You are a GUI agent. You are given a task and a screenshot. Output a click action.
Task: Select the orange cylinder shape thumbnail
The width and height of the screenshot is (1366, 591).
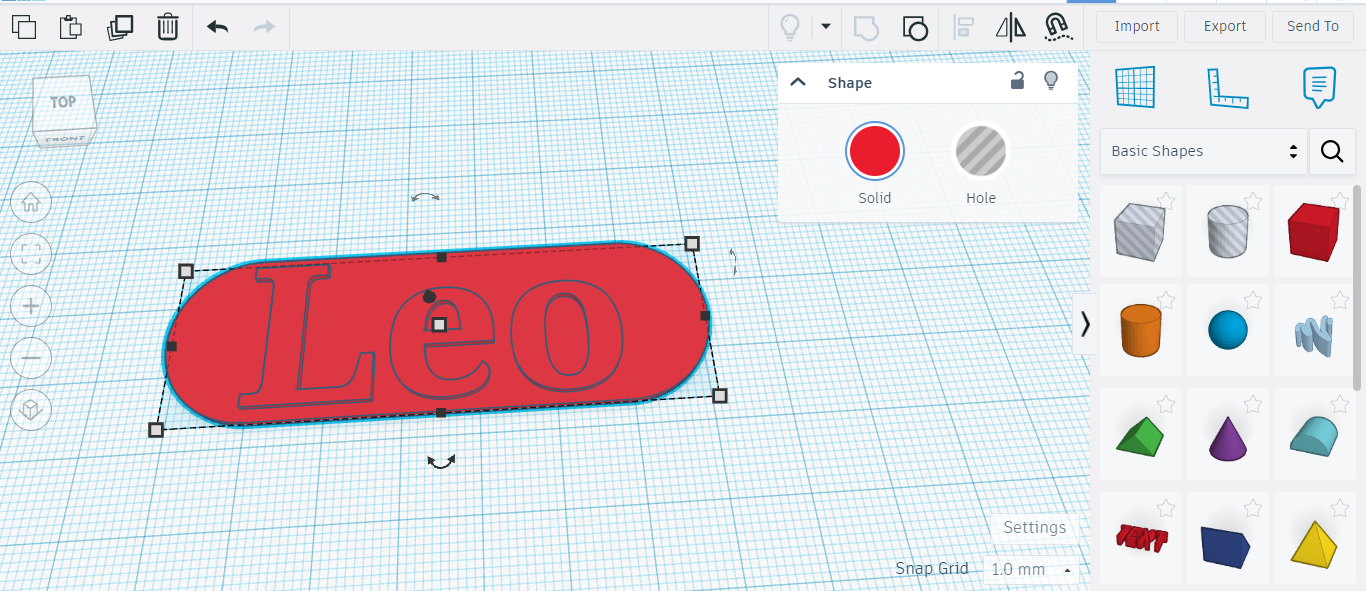1140,330
